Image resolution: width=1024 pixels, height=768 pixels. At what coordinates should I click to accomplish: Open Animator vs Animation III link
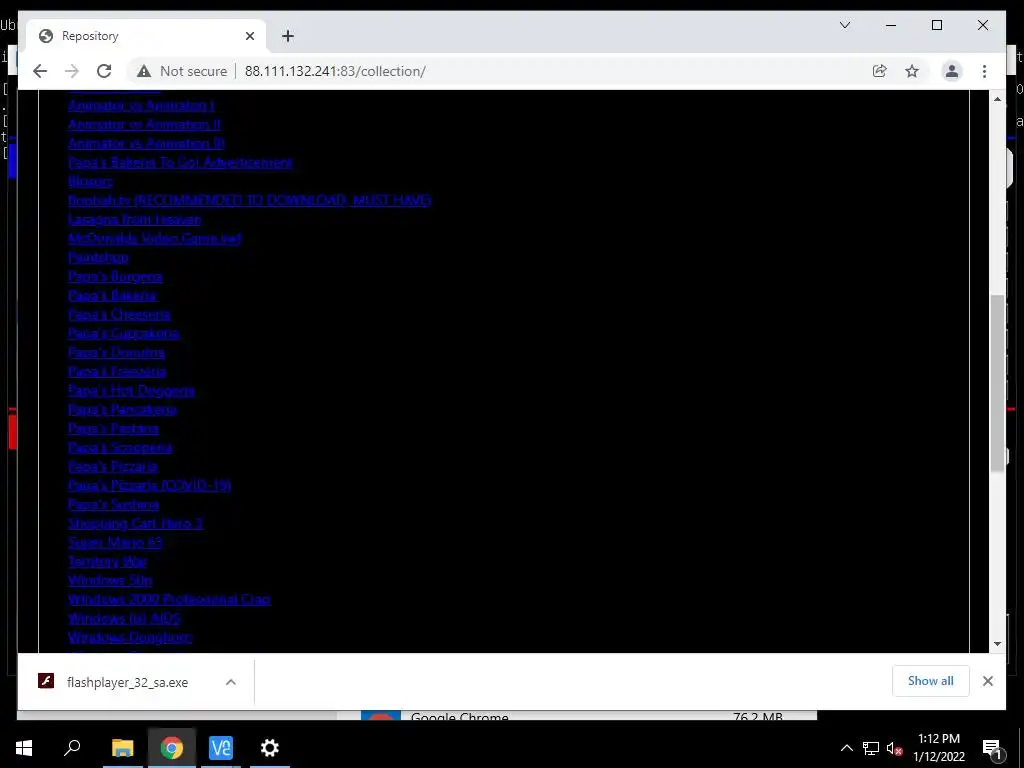(x=146, y=143)
